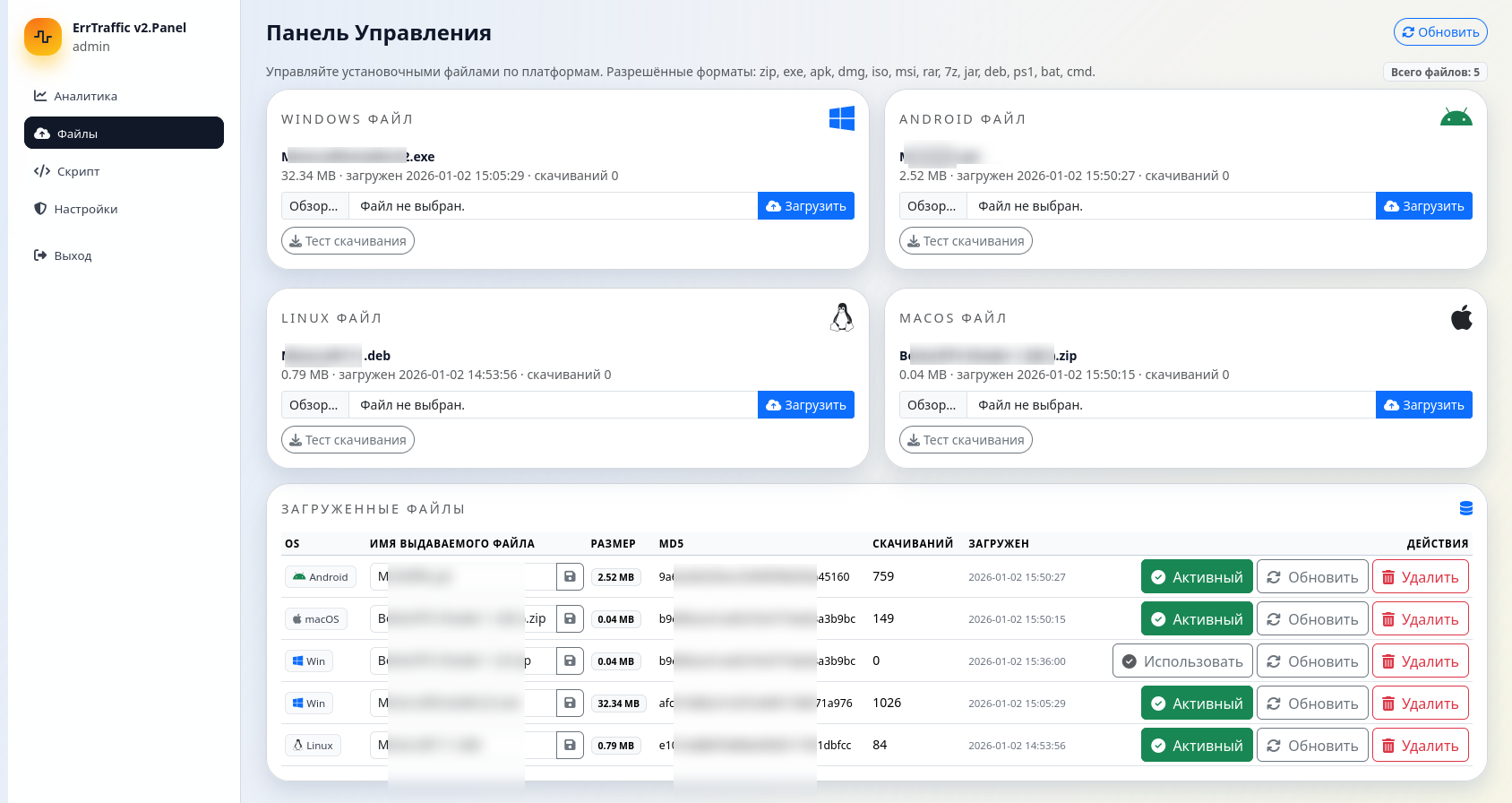
Task: Go to Настройки in the sidebar
Action: (x=124, y=209)
